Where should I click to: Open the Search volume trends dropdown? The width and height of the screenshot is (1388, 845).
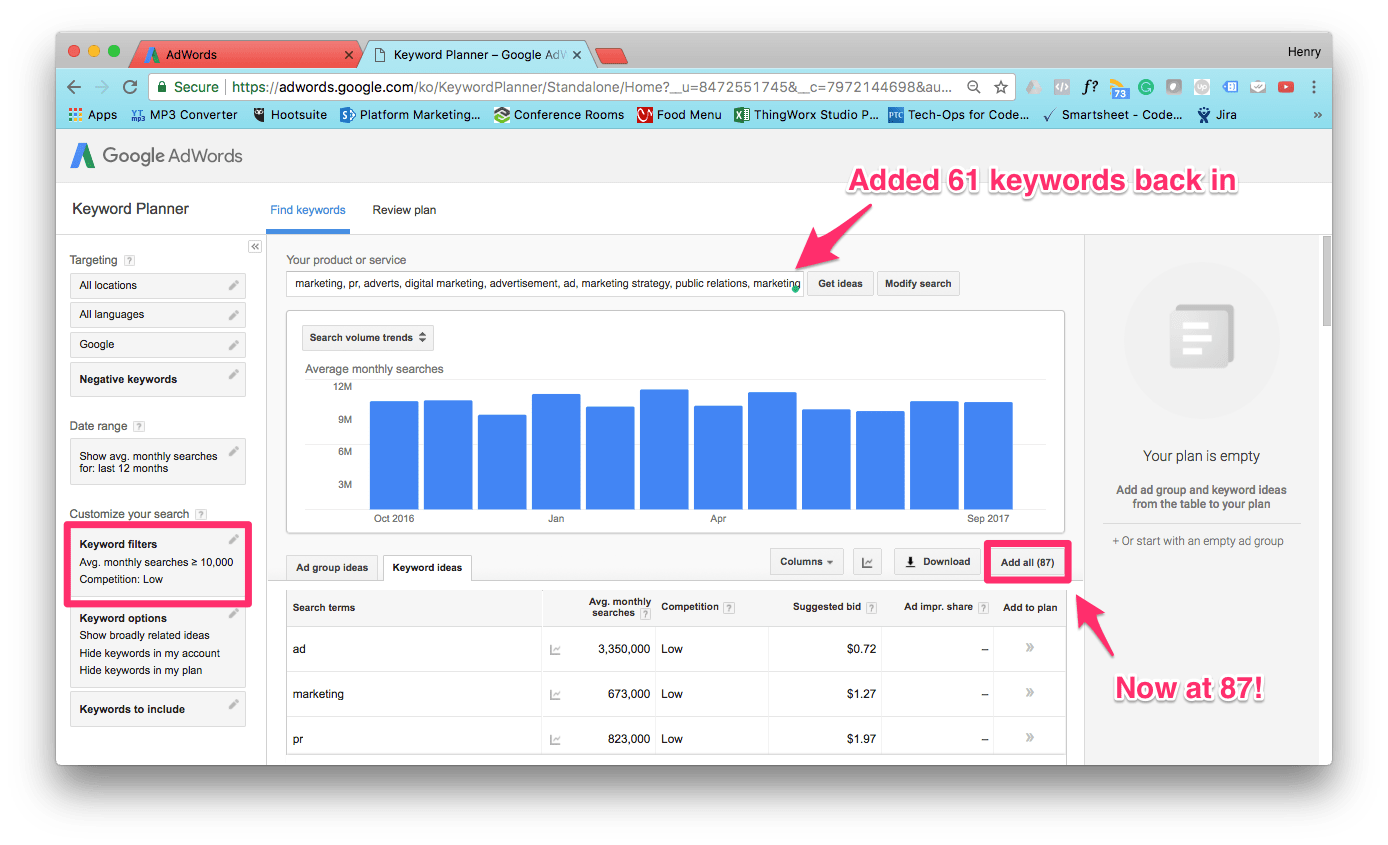coord(368,338)
